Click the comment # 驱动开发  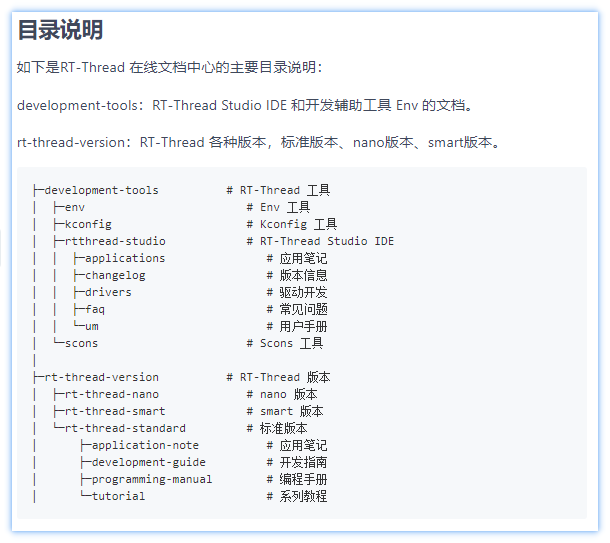click(297, 292)
